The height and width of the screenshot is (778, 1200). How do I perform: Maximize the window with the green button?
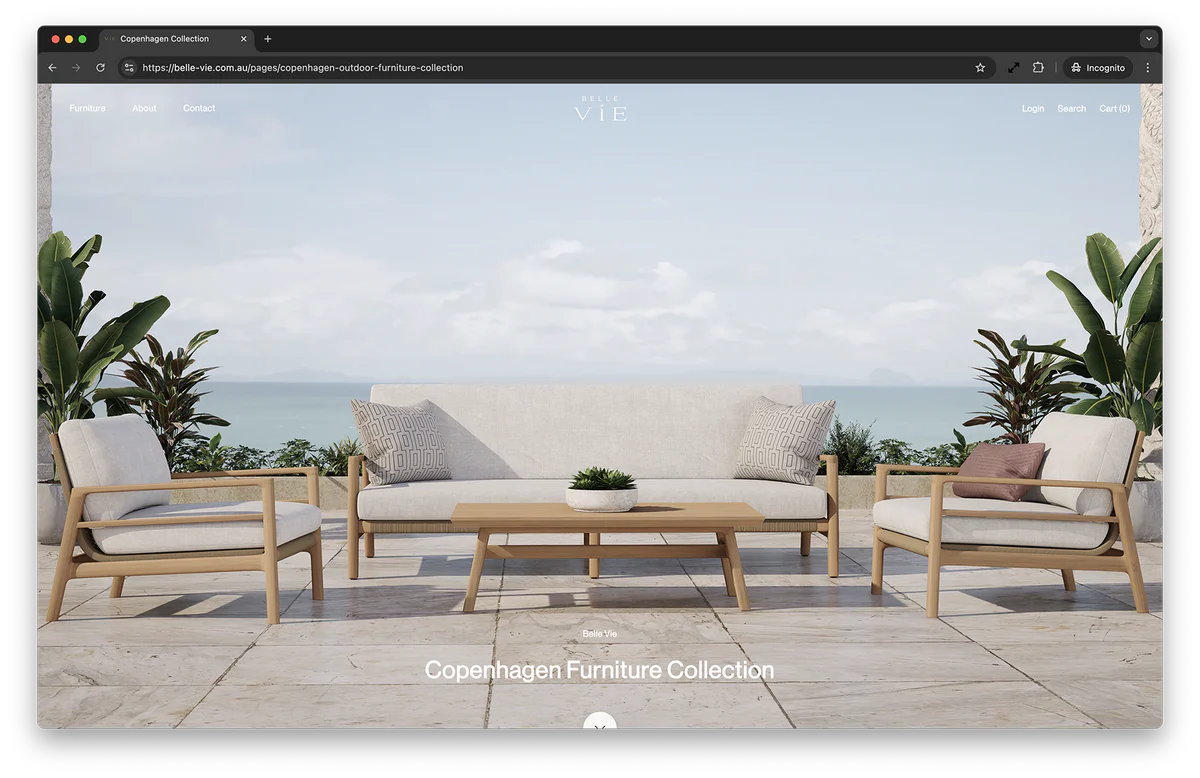click(82, 39)
